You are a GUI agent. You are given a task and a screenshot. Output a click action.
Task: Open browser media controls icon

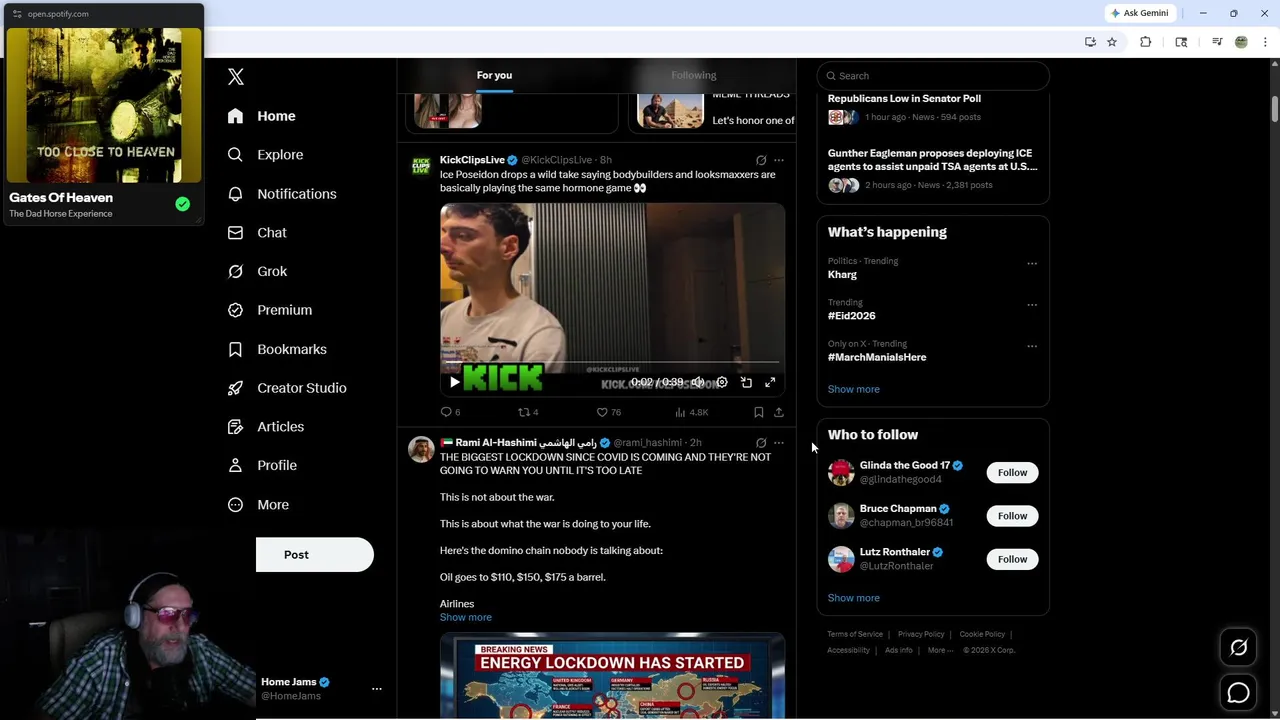pyautogui.click(x=1217, y=42)
